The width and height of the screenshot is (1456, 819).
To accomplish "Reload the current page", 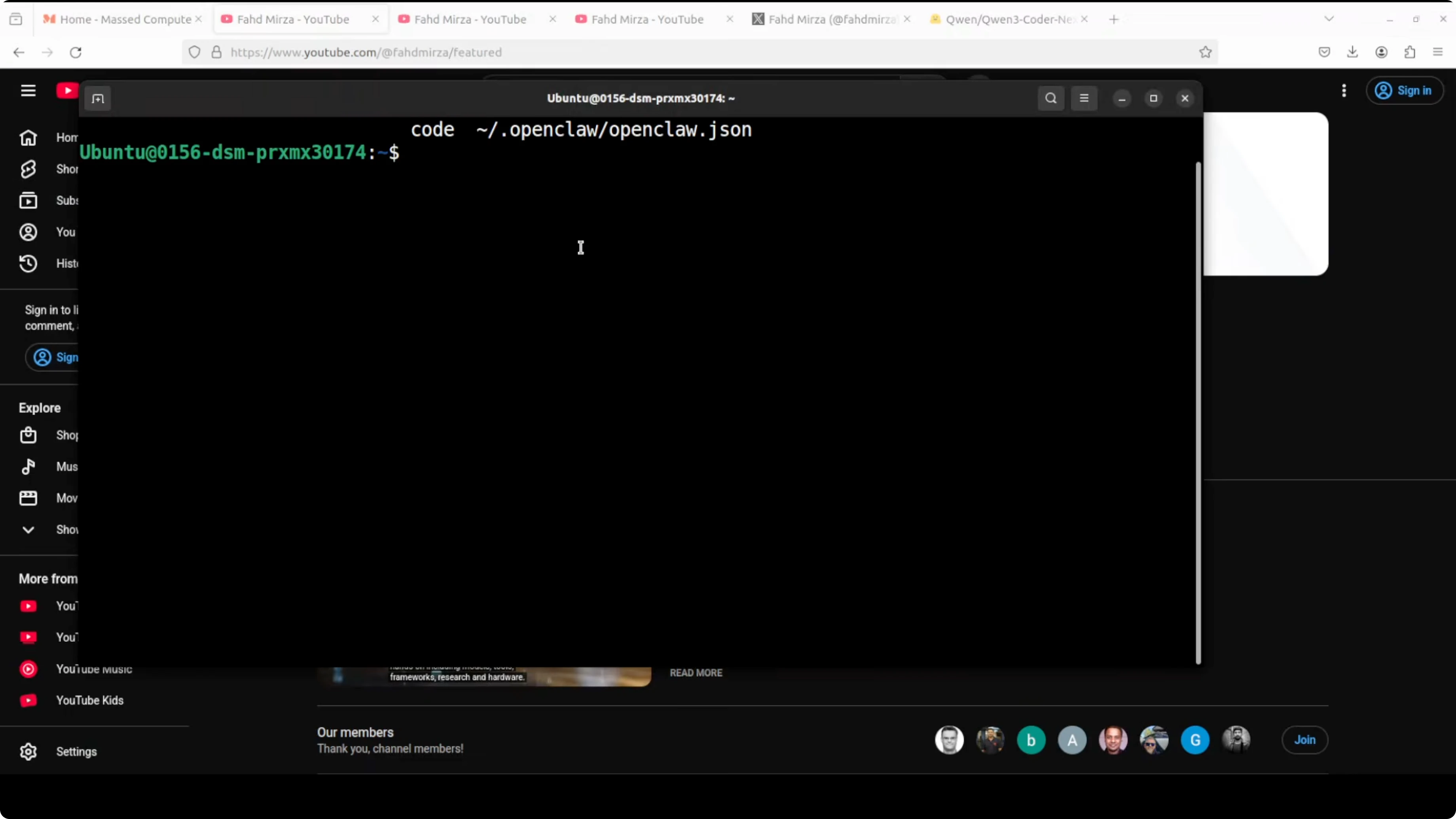I will [76, 52].
